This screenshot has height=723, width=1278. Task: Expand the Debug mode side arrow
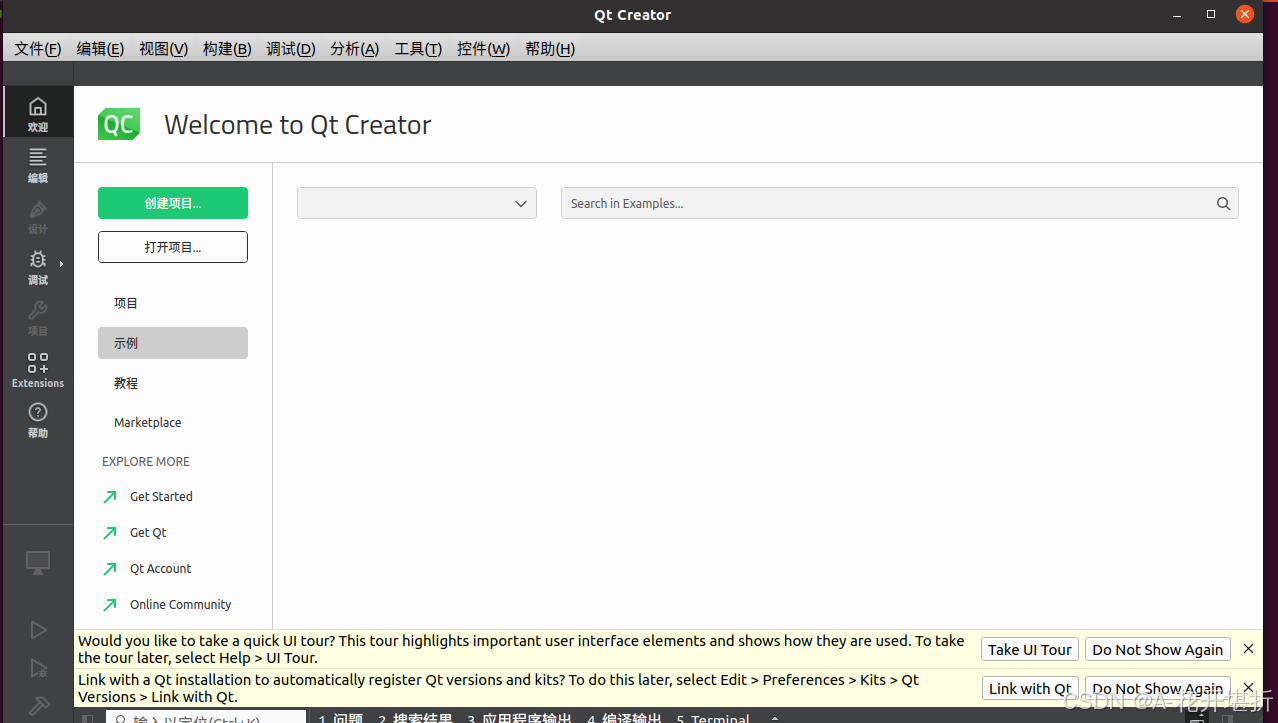click(61, 264)
